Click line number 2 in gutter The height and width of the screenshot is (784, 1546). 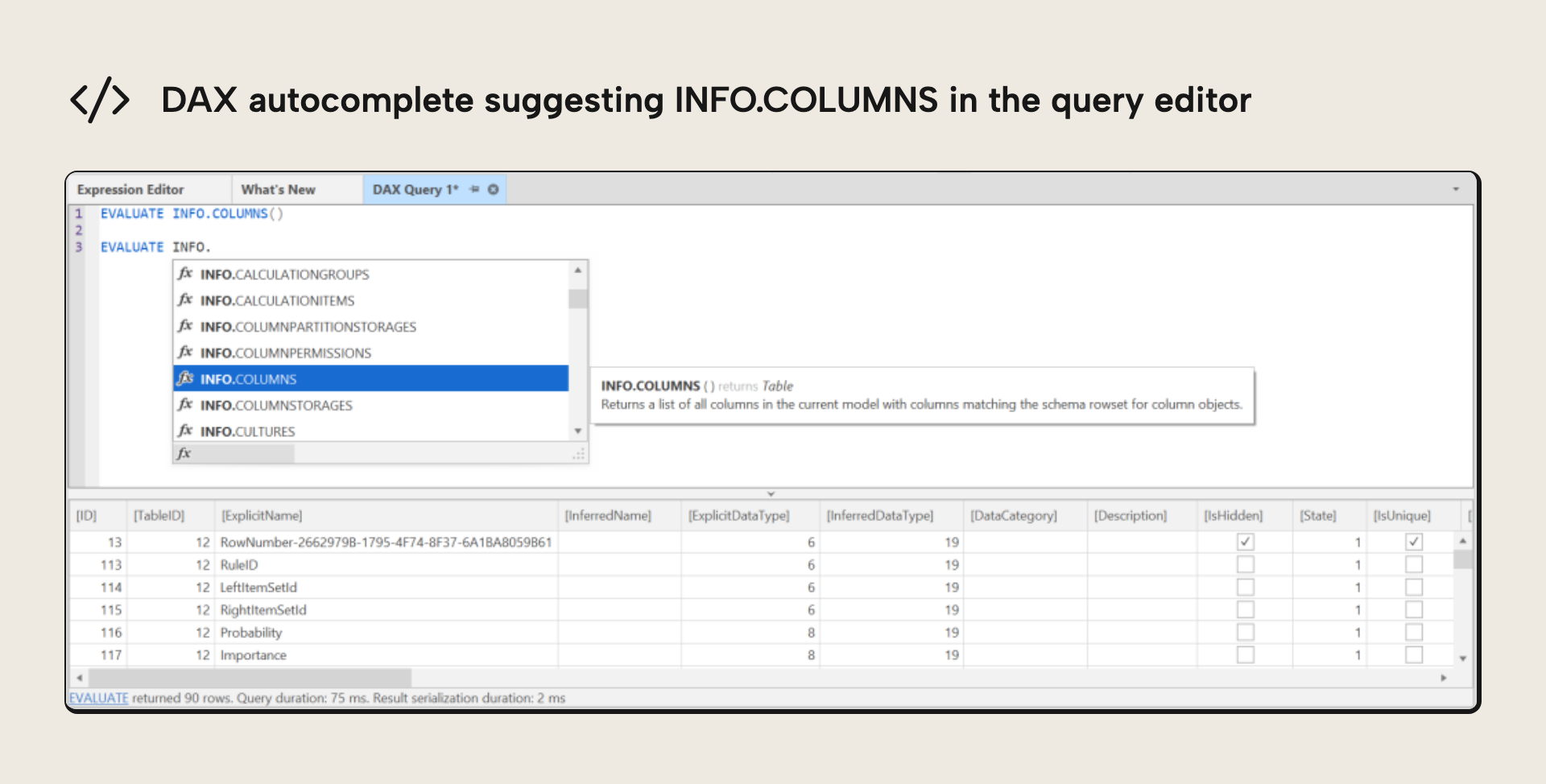tap(79, 230)
